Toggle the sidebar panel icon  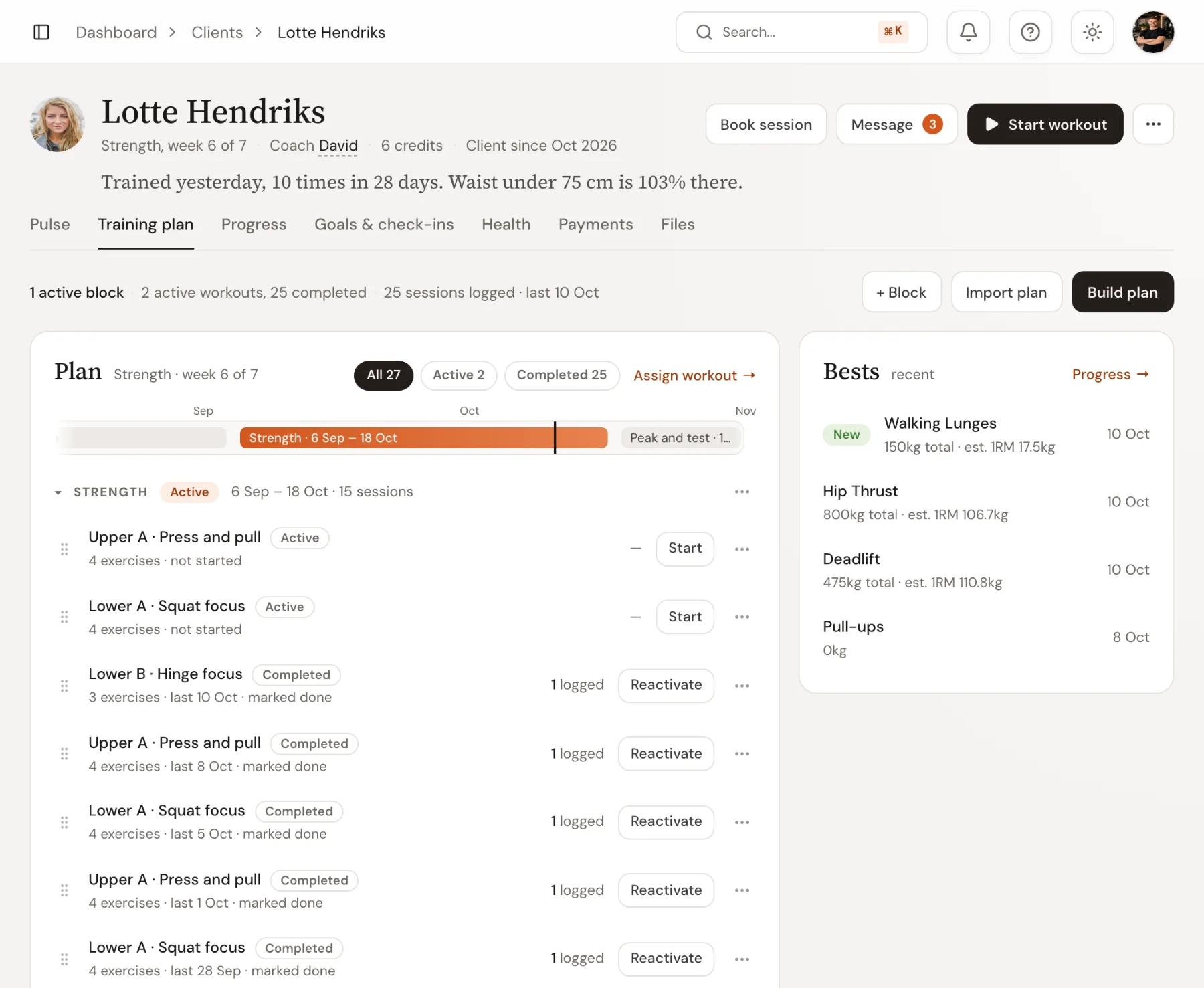(41, 32)
